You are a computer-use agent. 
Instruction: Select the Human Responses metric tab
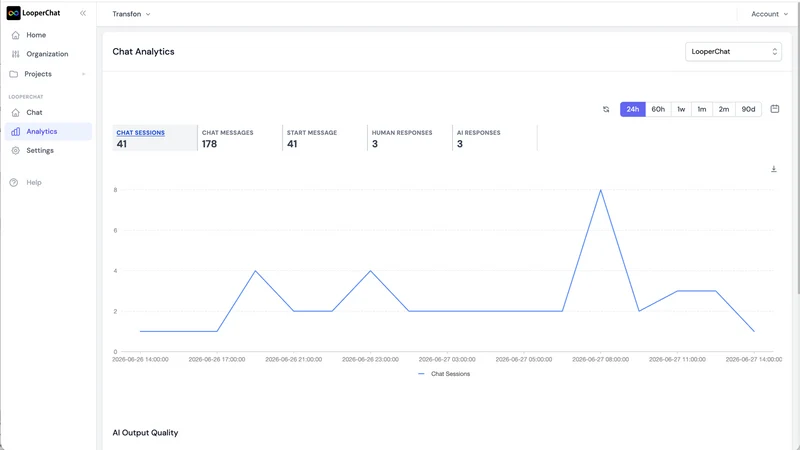pos(409,138)
